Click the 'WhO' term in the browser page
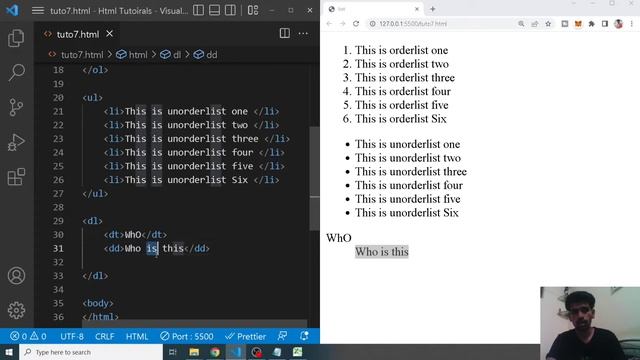Viewport: 640px width, 360px height. coord(339,238)
